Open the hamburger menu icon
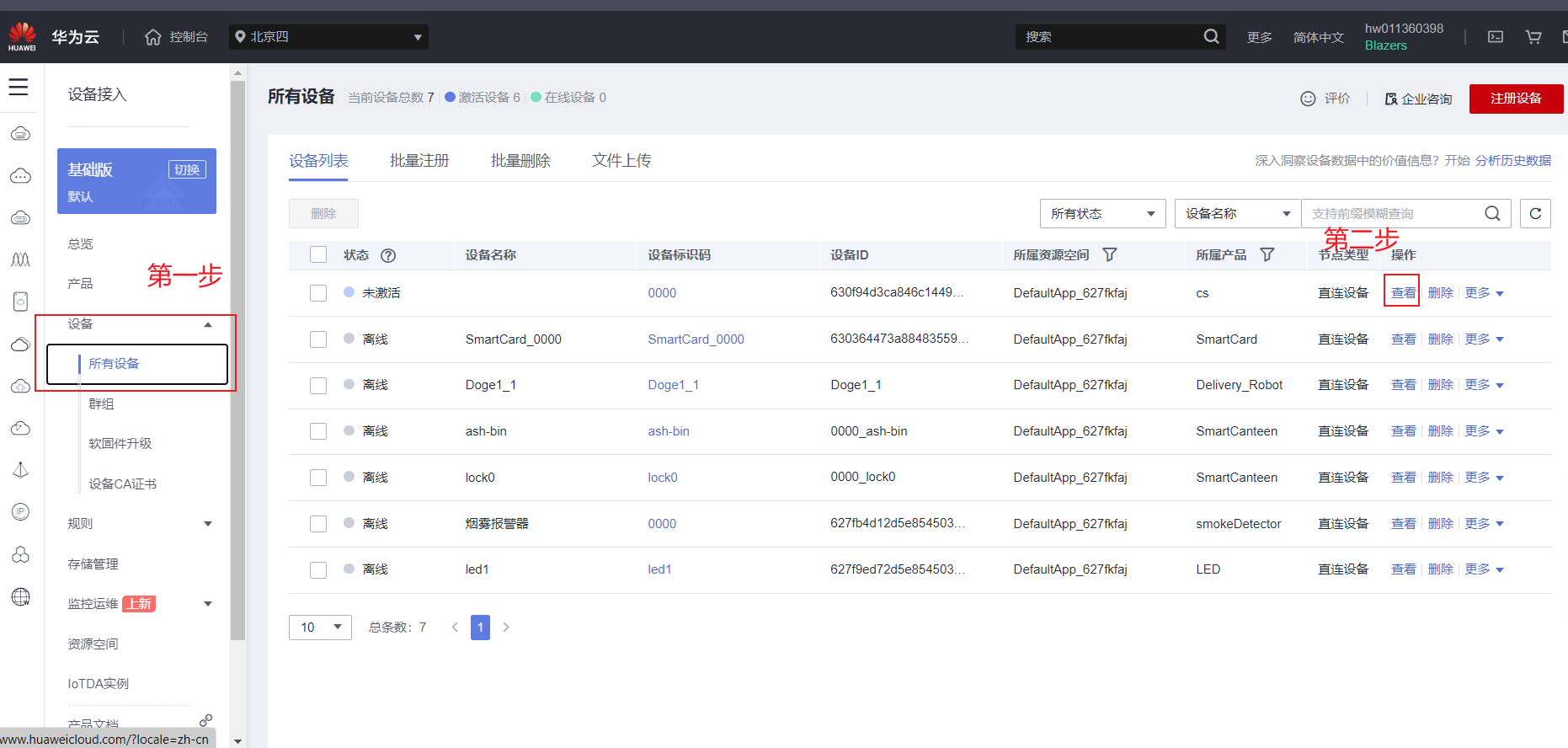Image resolution: width=1568 pixels, height=748 pixels. (19, 87)
